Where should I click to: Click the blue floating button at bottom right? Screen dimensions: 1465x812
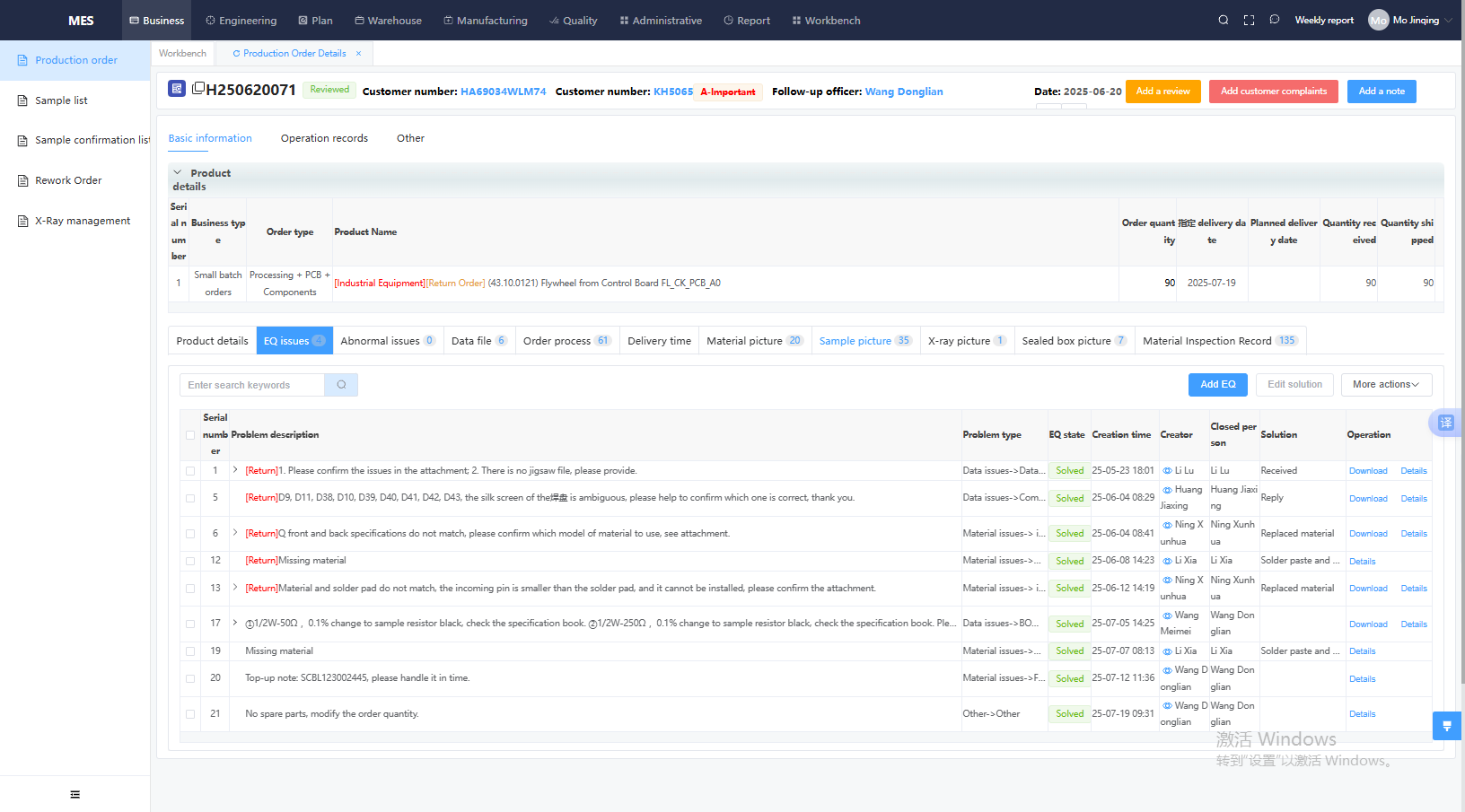pyautogui.click(x=1446, y=725)
